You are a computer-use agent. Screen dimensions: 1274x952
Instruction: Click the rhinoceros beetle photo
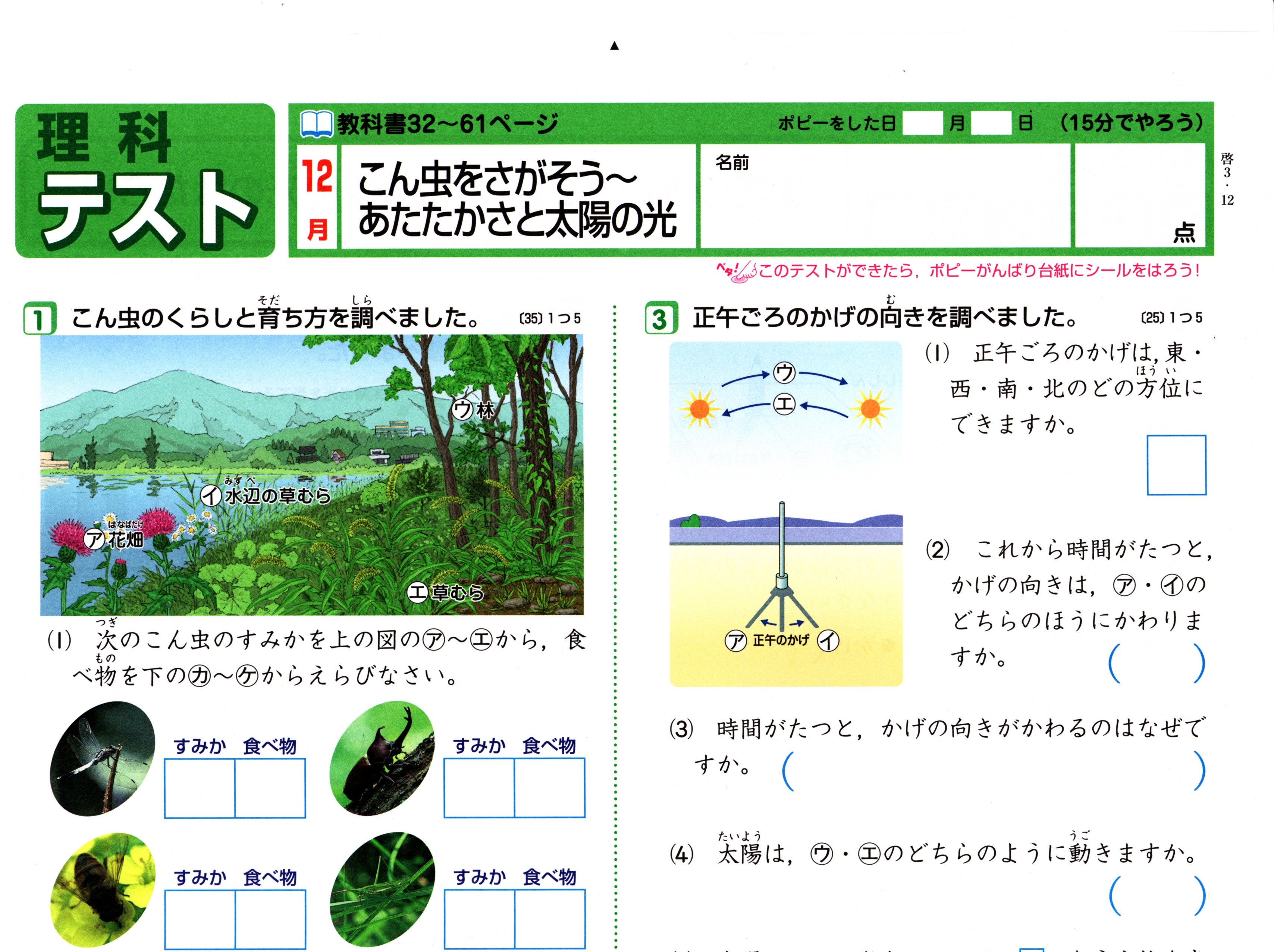point(382,758)
